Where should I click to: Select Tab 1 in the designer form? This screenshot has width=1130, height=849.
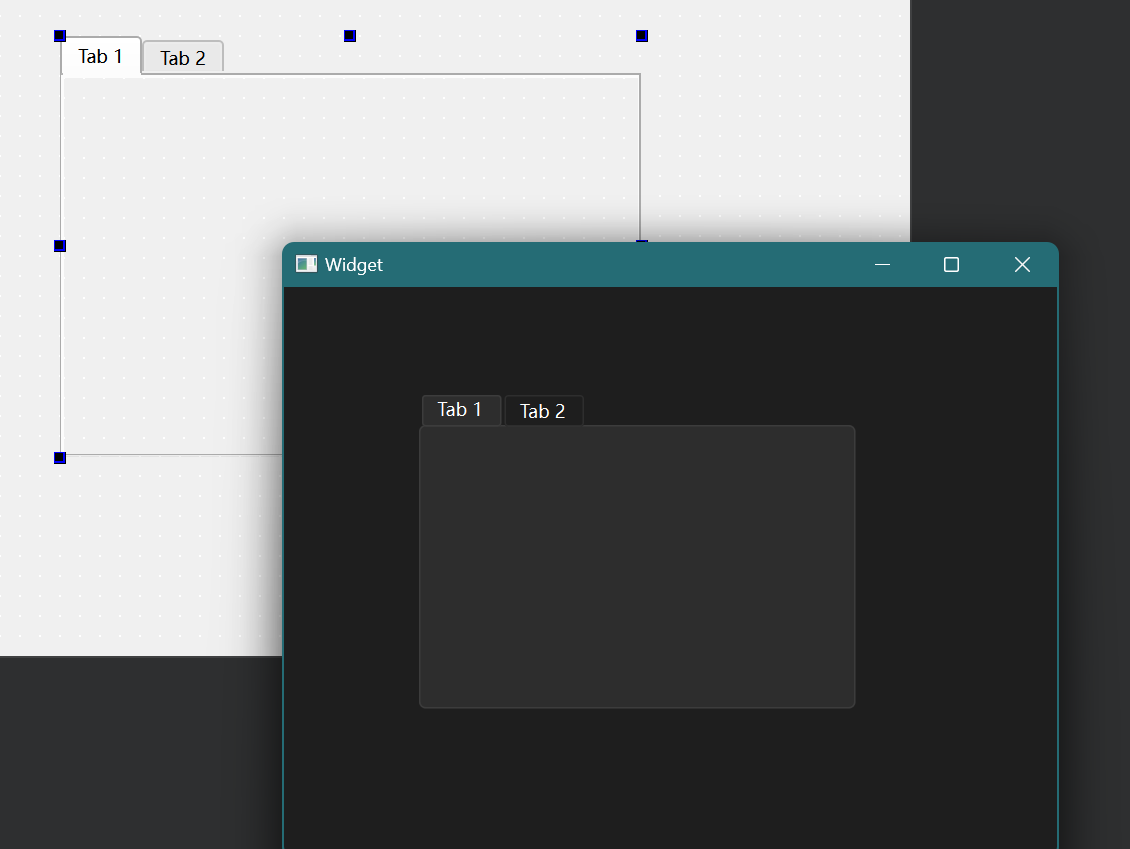pos(100,57)
